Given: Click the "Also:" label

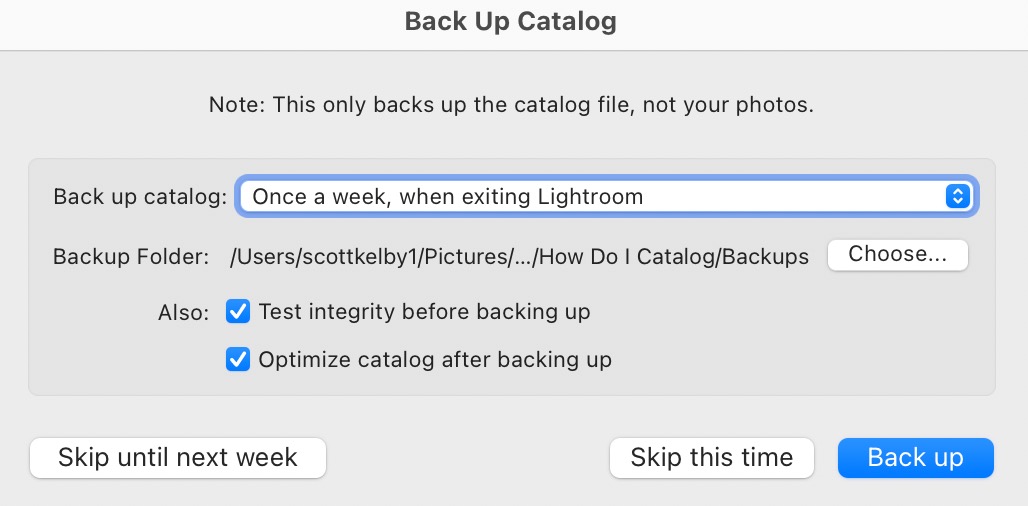Looking at the screenshot, I should 183,313.
